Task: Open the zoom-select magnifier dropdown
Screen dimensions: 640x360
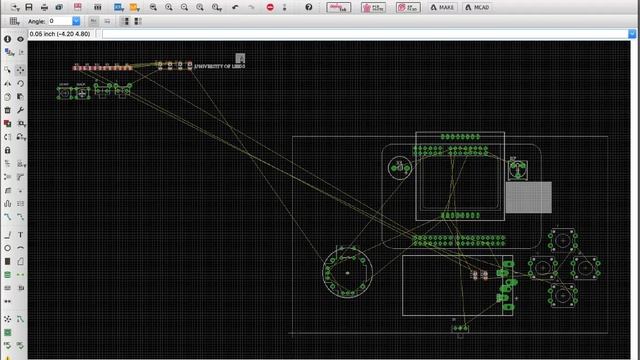Action: pyautogui.click(x=217, y=7)
